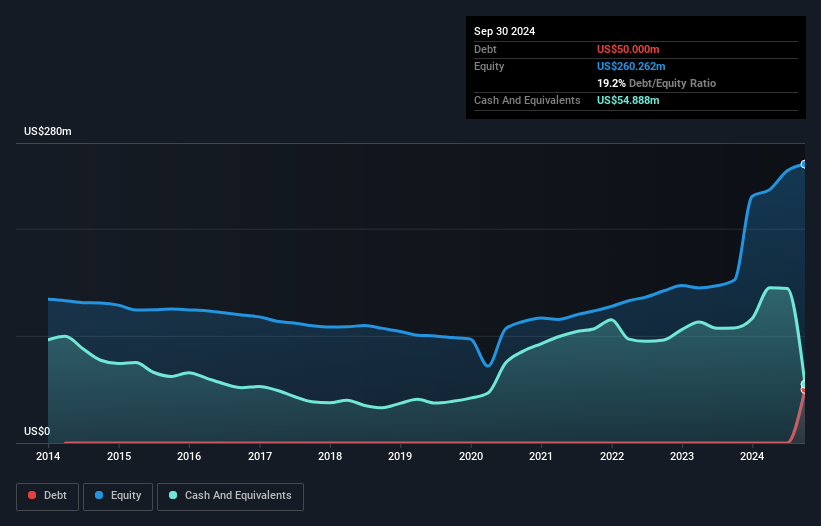
Task: Click the US$260.262m equity value
Action: (631, 66)
